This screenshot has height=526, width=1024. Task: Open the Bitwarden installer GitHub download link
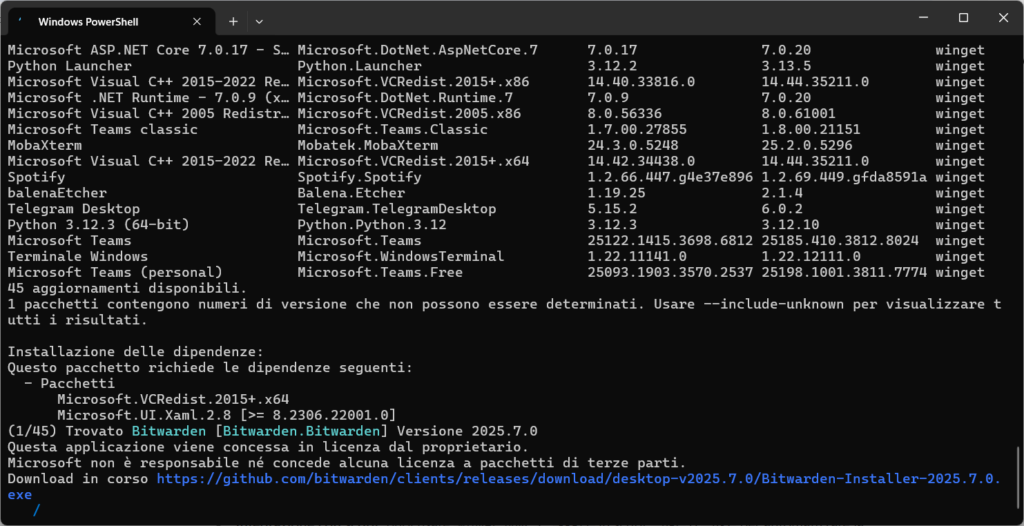[577, 479]
